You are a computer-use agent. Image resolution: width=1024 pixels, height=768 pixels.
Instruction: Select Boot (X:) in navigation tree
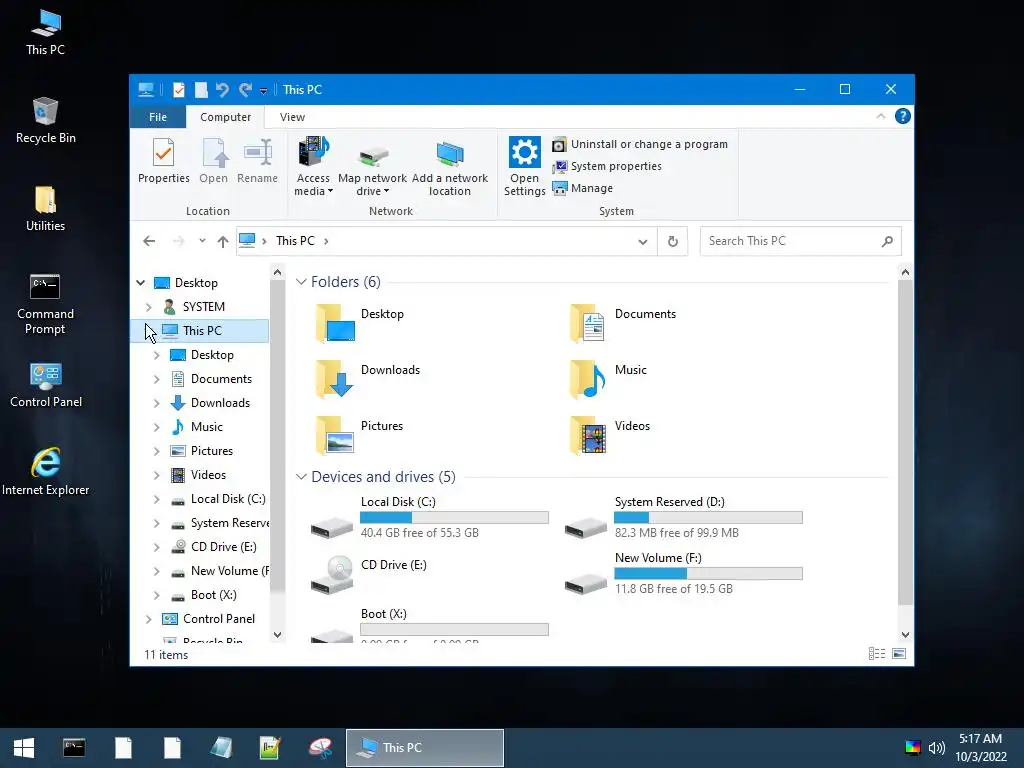[x=213, y=595]
